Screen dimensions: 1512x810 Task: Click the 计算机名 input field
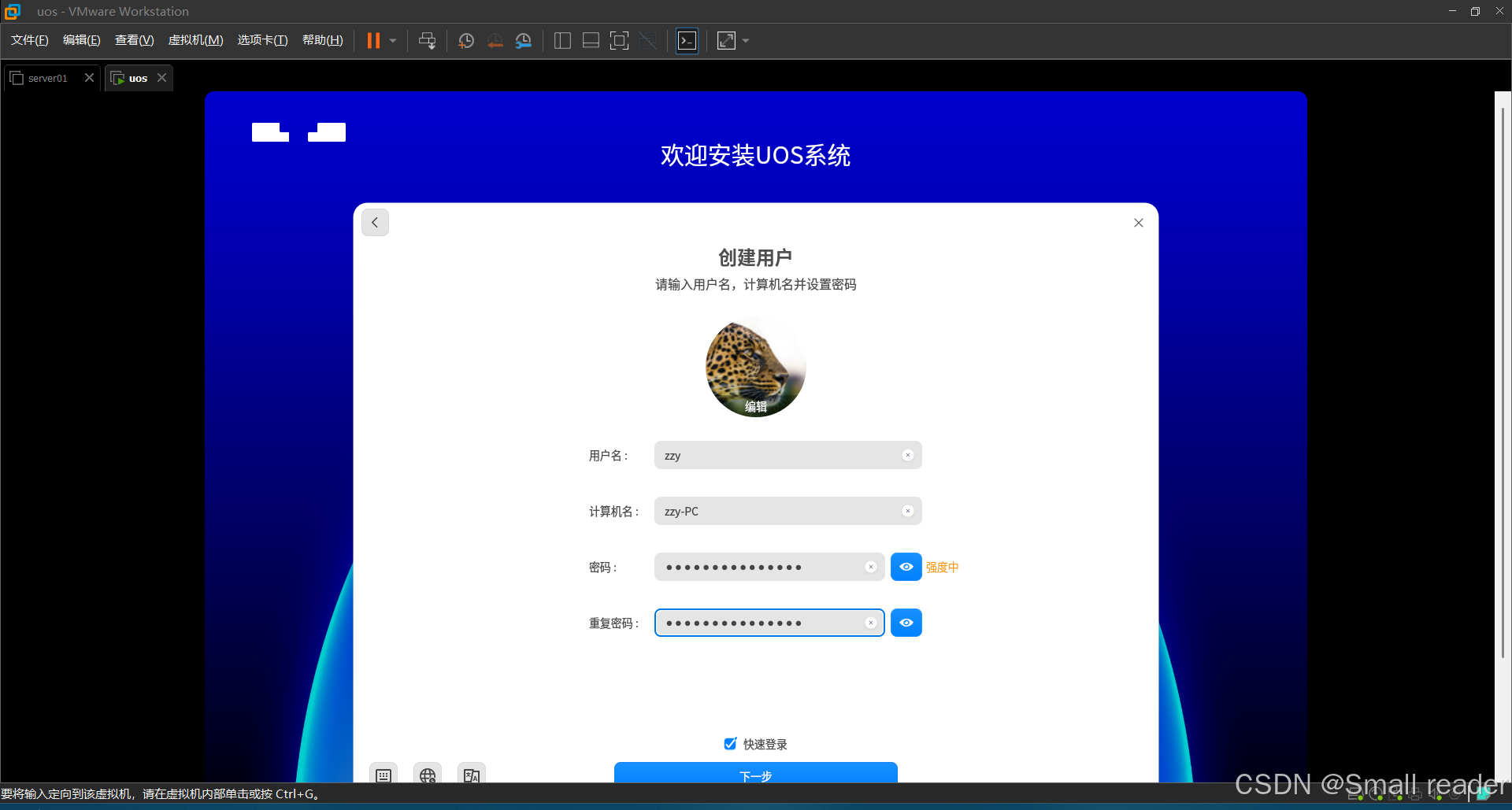coord(787,511)
